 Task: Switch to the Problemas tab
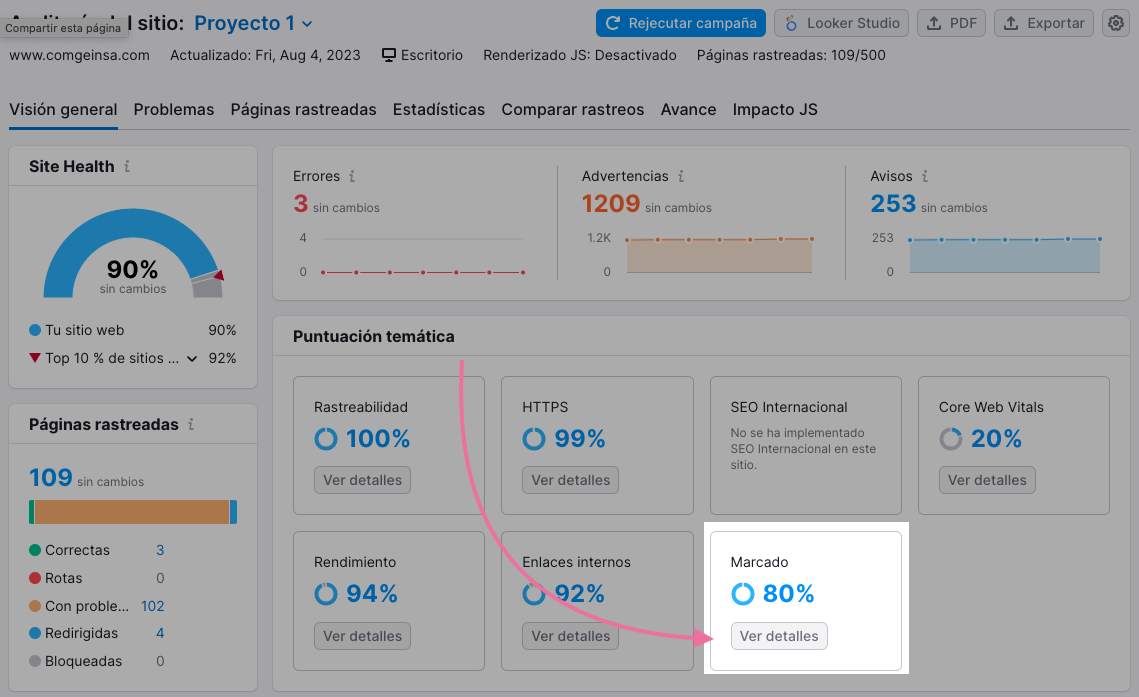[173, 109]
